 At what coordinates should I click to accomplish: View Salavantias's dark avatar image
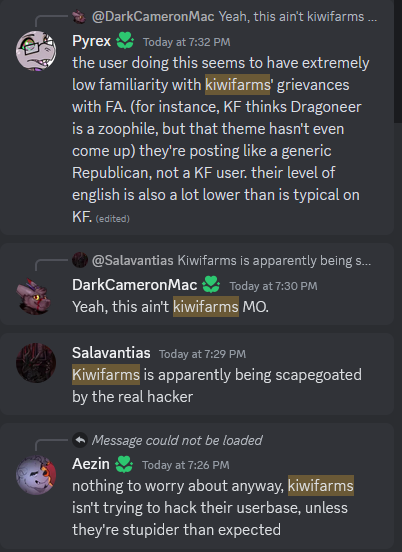pyautogui.click(x=36, y=363)
